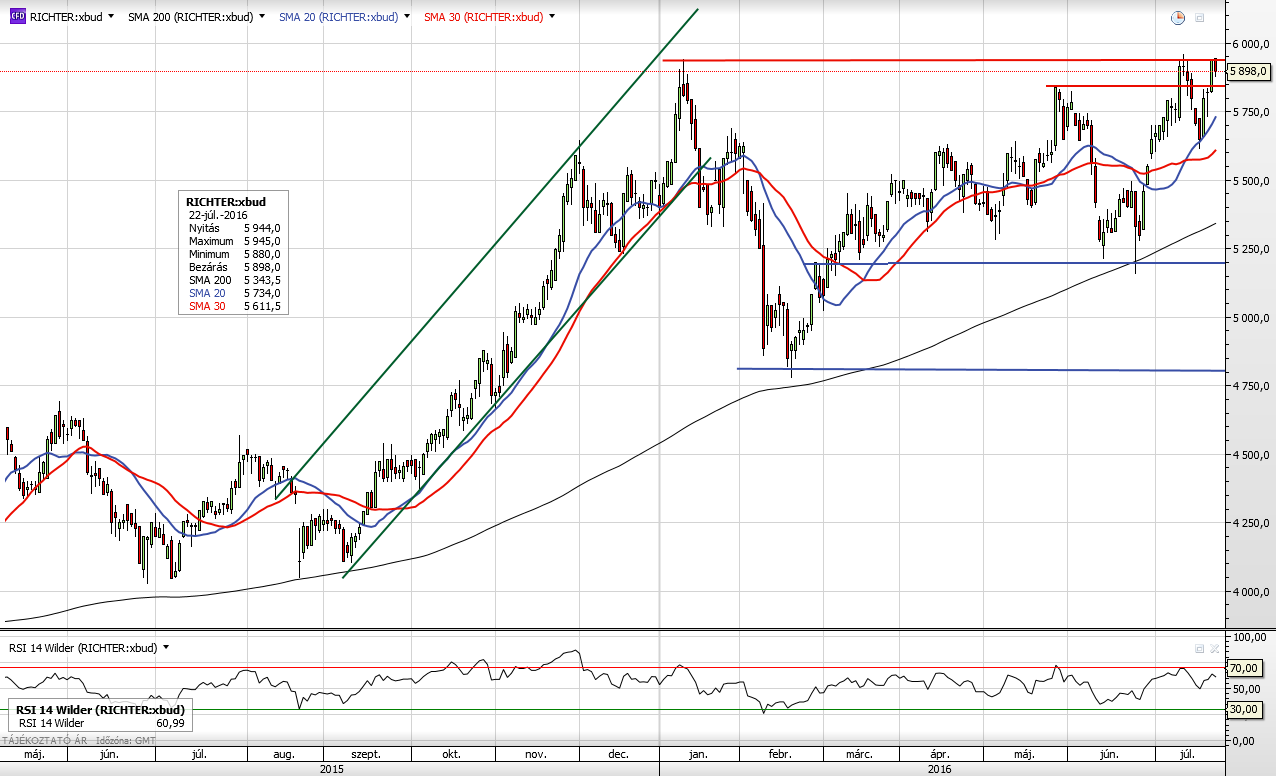Click the 6 000,0 price axis label
The height and width of the screenshot is (776, 1276).
pyautogui.click(x=1249, y=44)
